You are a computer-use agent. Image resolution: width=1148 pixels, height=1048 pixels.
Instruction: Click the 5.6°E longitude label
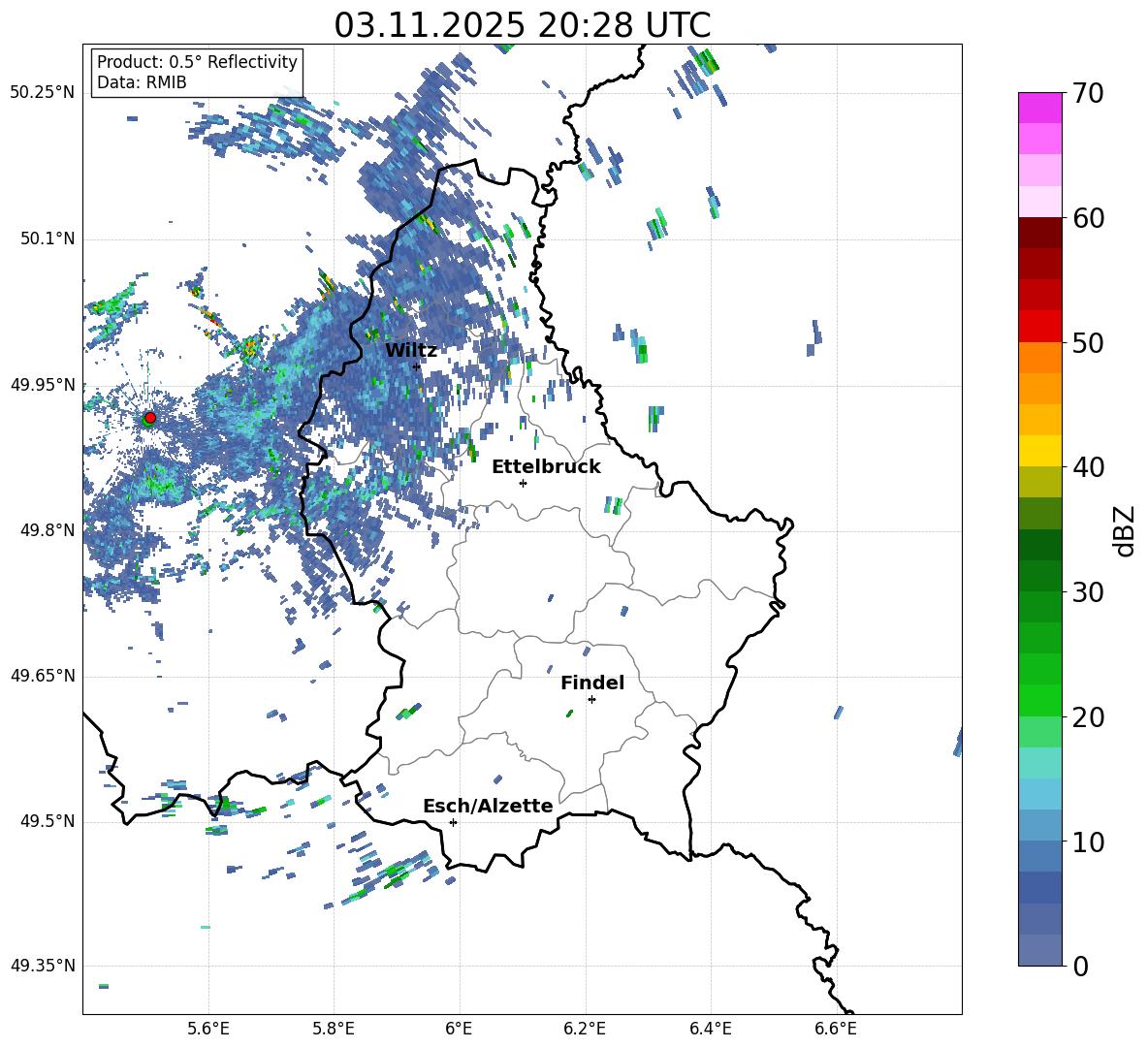(x=207, y=1029)
